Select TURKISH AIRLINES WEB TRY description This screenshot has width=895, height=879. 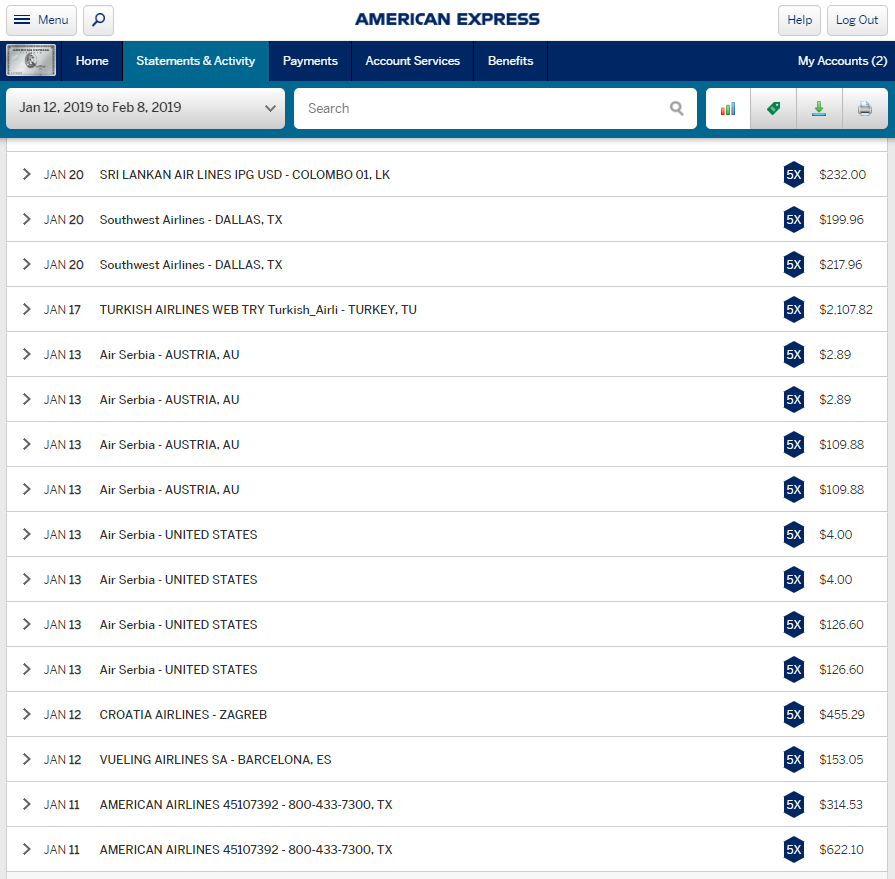[x=258, y=309]
